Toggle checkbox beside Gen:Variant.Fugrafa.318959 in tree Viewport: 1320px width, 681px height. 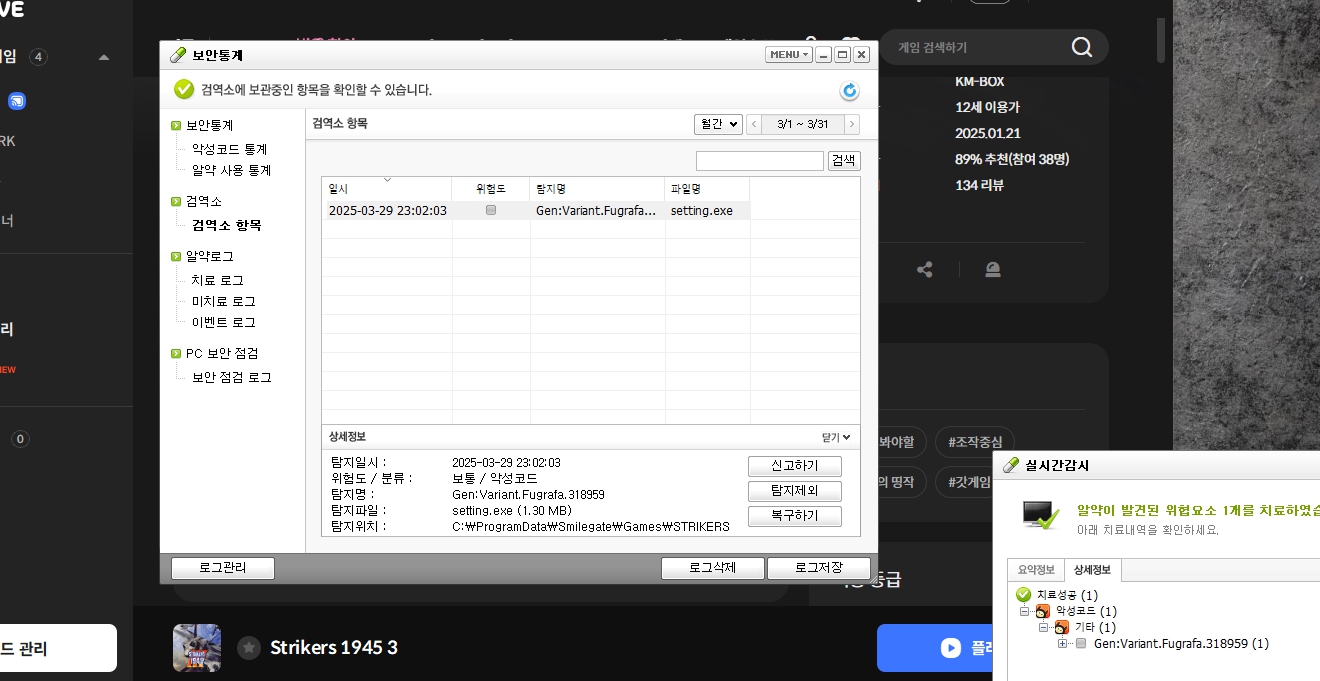coord(1080,644)
